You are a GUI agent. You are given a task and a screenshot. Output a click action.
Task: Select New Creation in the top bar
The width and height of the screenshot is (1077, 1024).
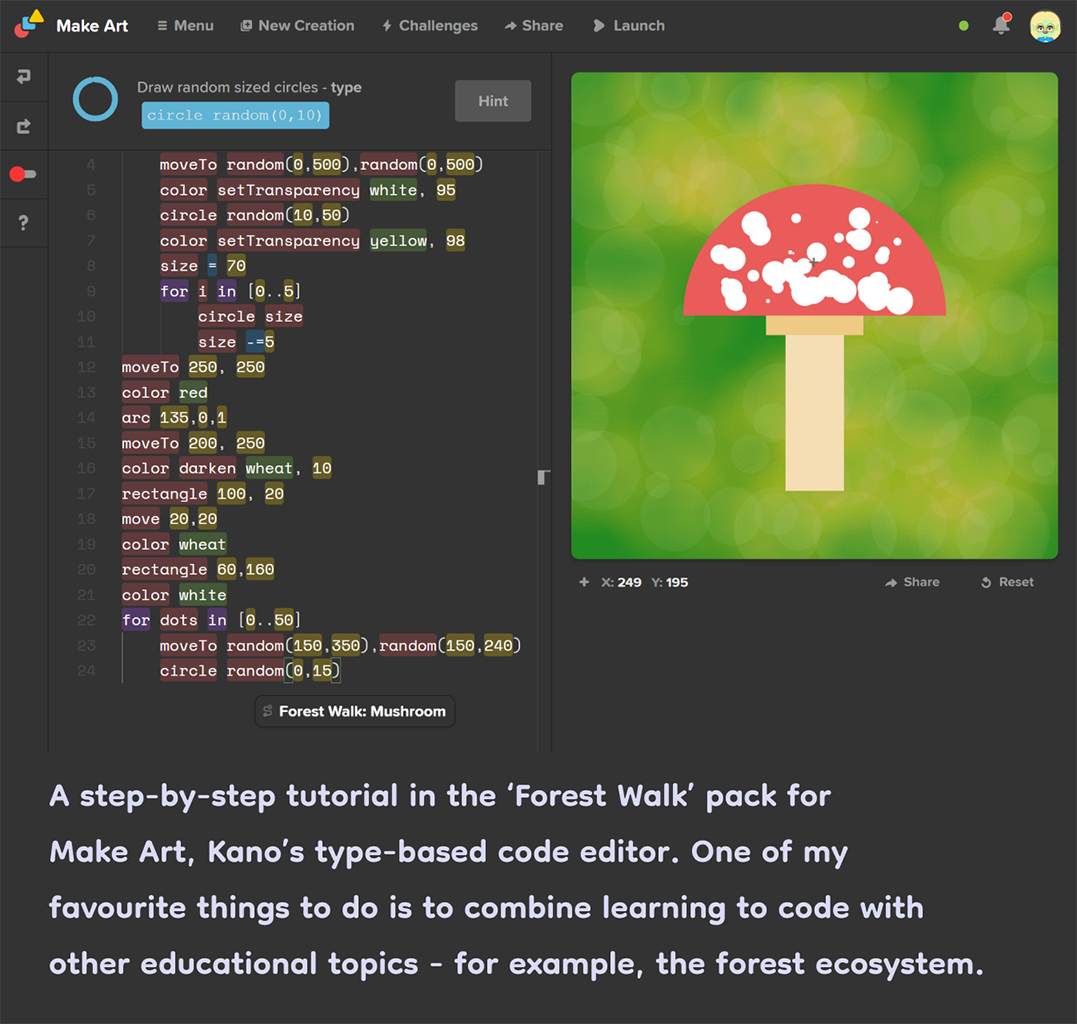pyautogui.click(x=297, y=26)
